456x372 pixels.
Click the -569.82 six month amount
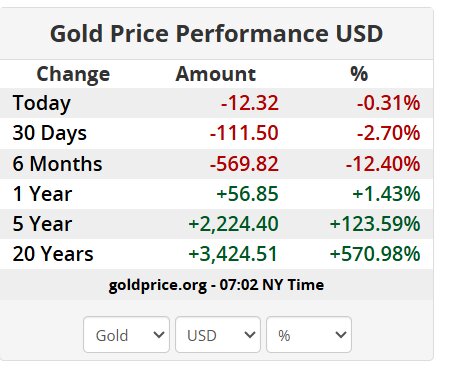[x=244, y=164]
